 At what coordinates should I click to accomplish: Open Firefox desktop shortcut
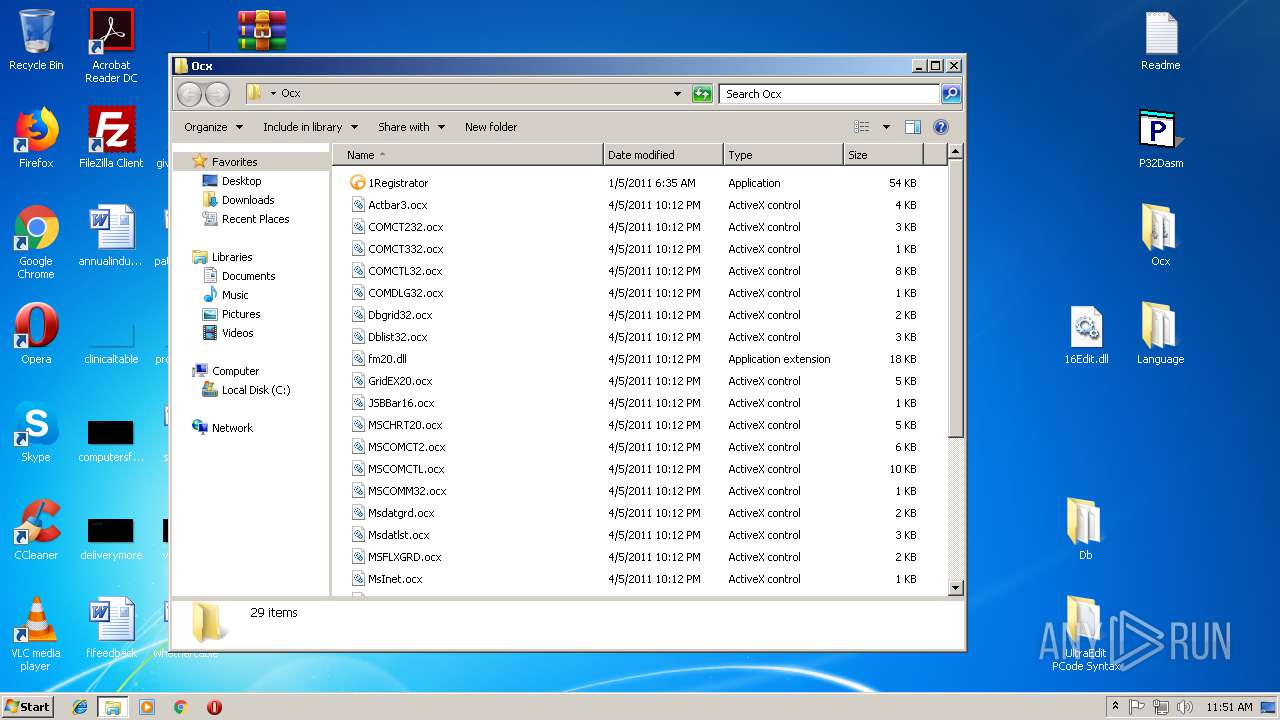click(x=36, y=138)
